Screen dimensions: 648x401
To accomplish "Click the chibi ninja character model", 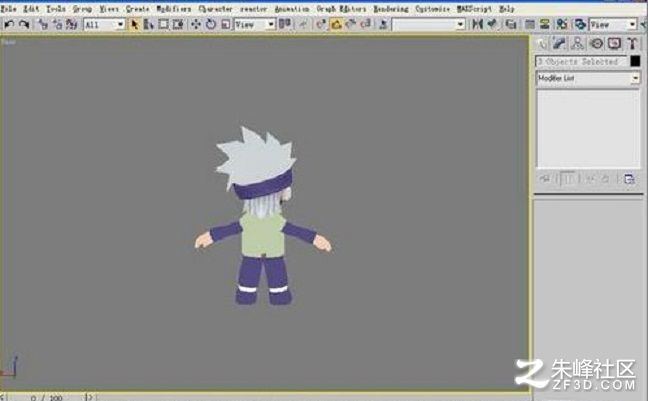I will pyautogui.click(x=263, y=217).
